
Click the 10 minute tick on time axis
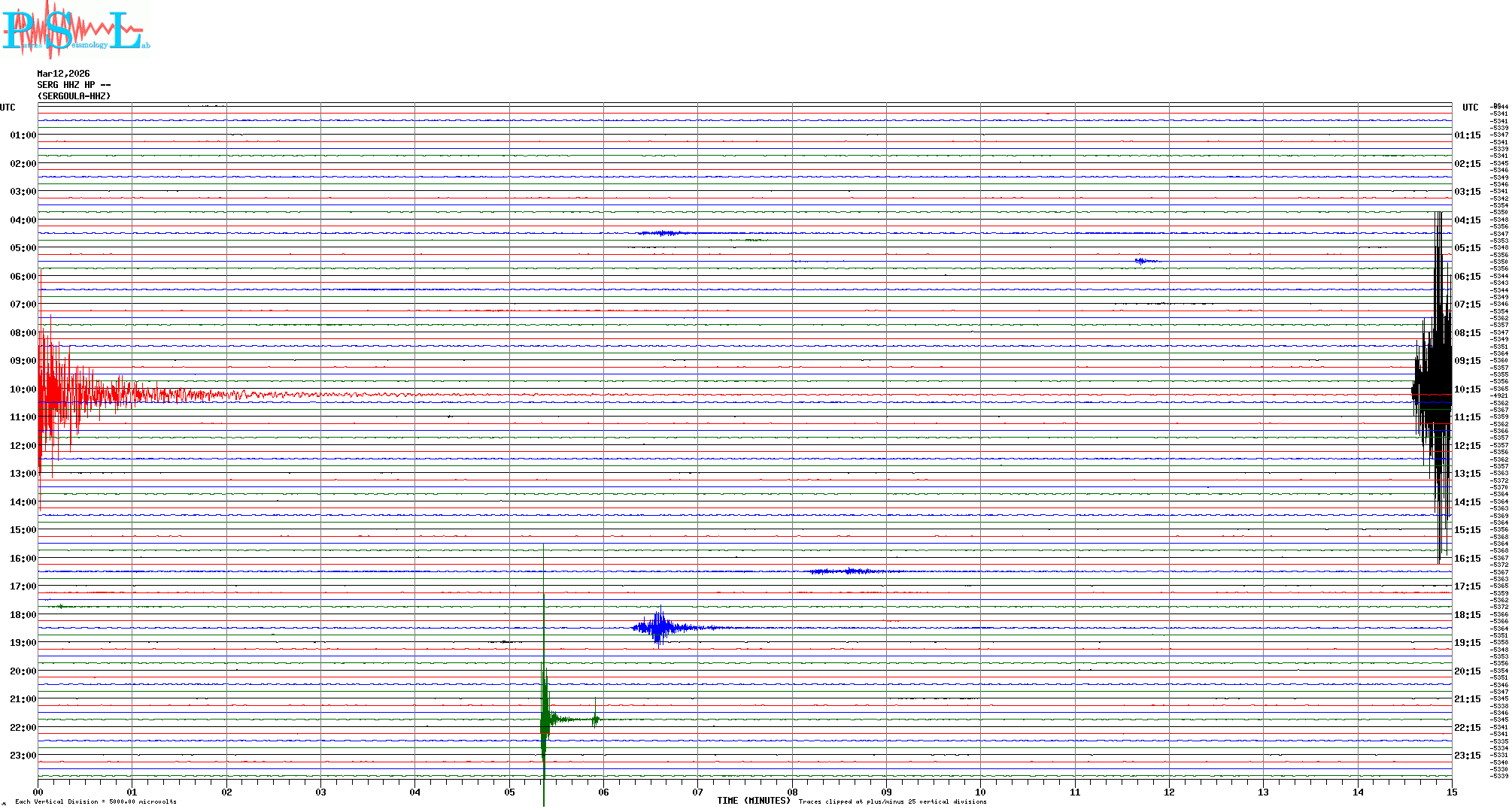click(x=980, y=792)
